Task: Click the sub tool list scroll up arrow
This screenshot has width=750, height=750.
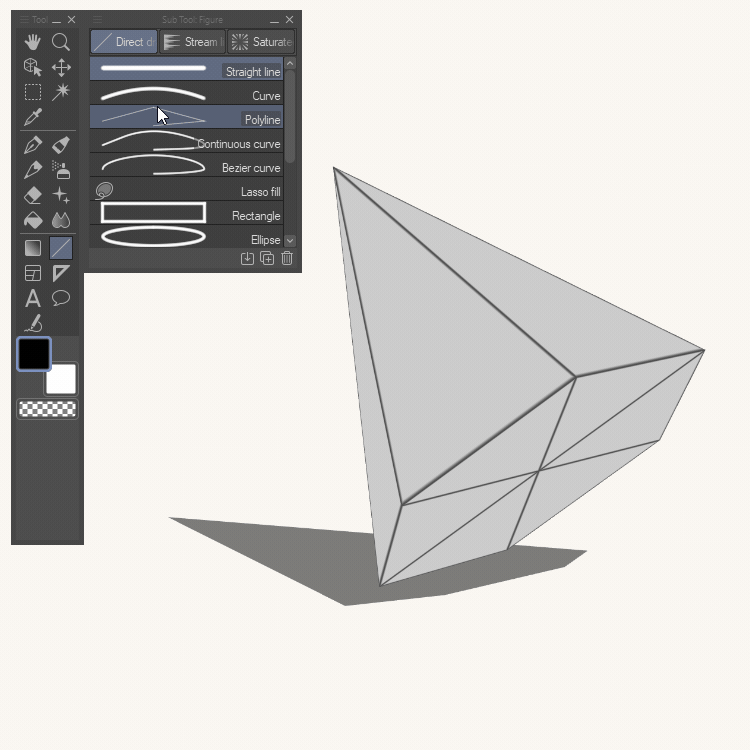Action: 290,63
